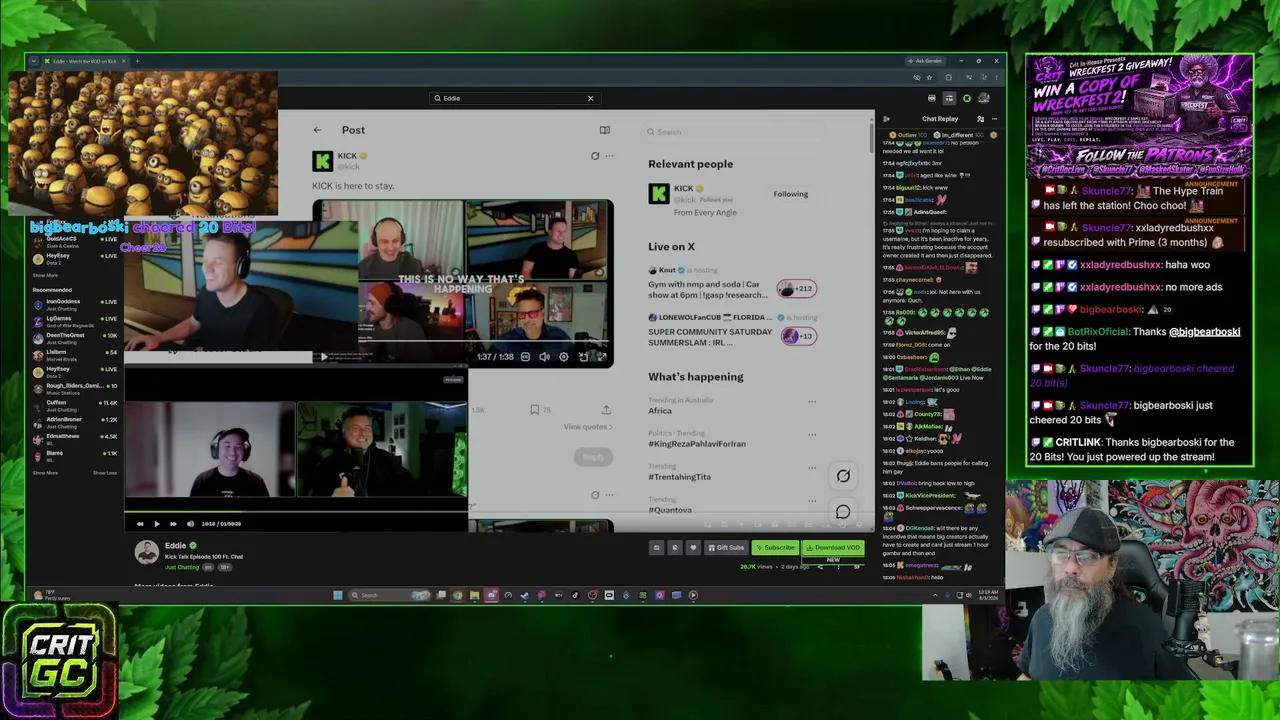Launch Chrome from the taskbar
The height and width of the screenshot is (720, 1280).
[458, 595]
